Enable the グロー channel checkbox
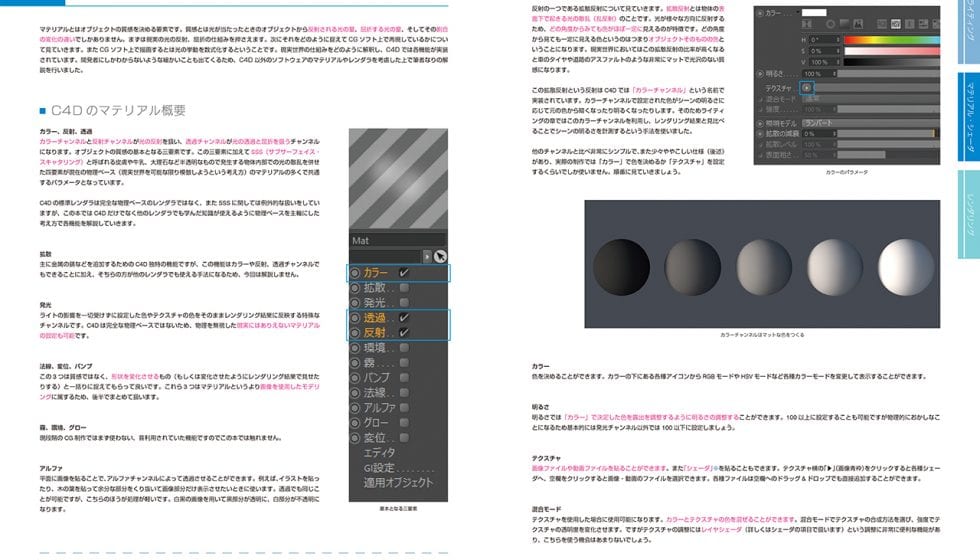Image resolution: width=980 pixels, height=560 pixels. click(404, 422)
